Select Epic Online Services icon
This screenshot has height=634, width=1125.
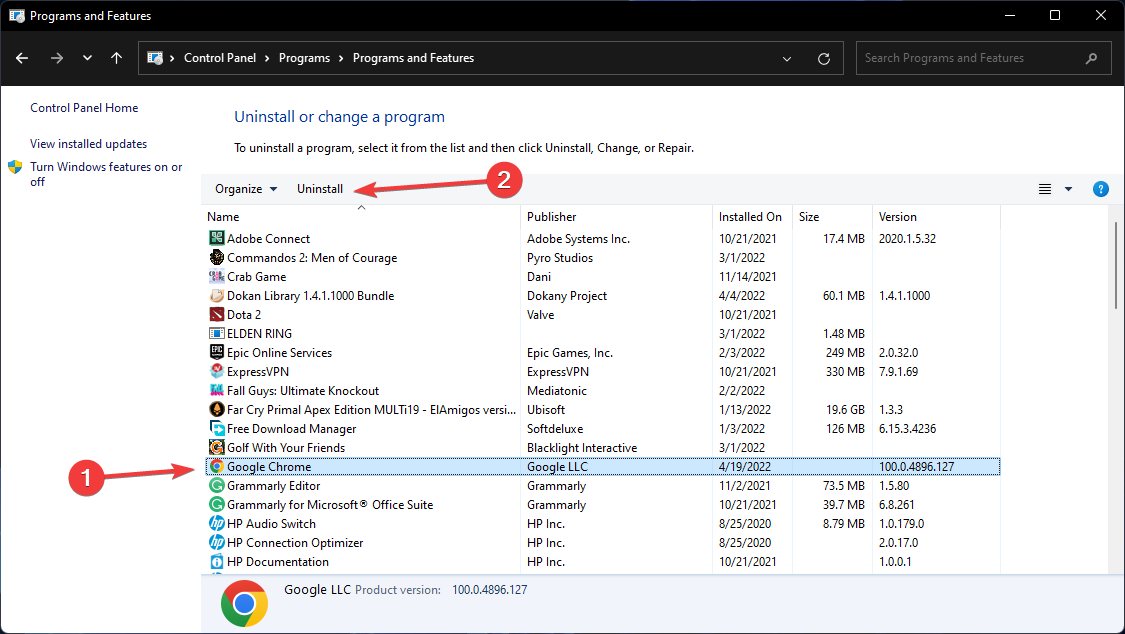click(x=217, y=352)
